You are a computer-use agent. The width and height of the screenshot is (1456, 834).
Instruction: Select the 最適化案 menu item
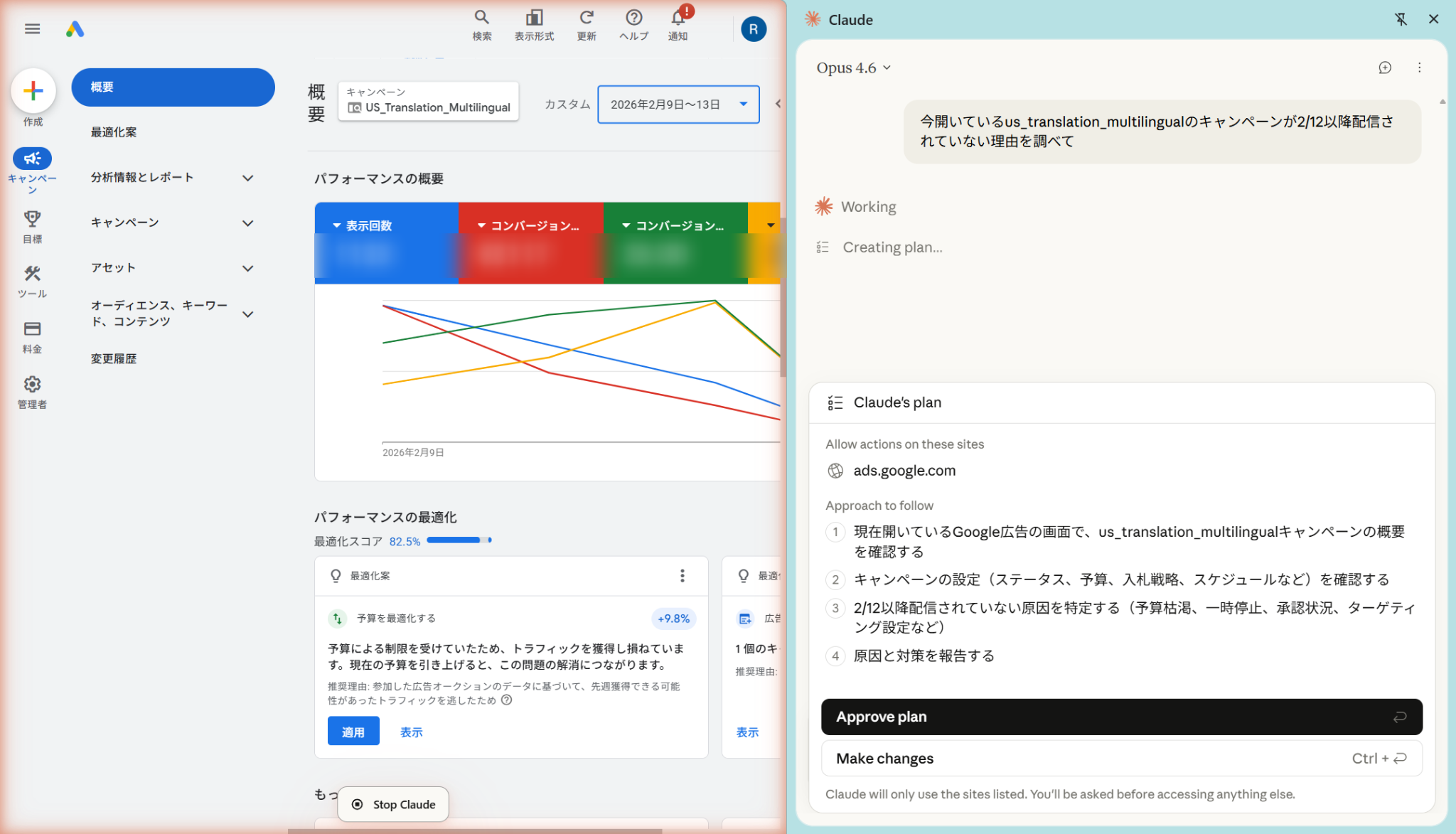pyautogui.click(x=114, y=132)
